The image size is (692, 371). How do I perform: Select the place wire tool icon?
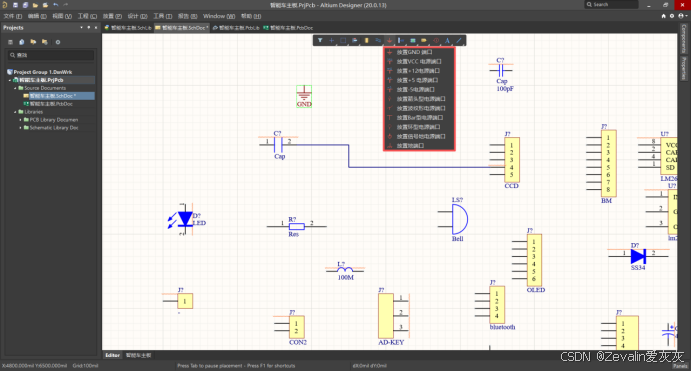(x=378, y=41)
